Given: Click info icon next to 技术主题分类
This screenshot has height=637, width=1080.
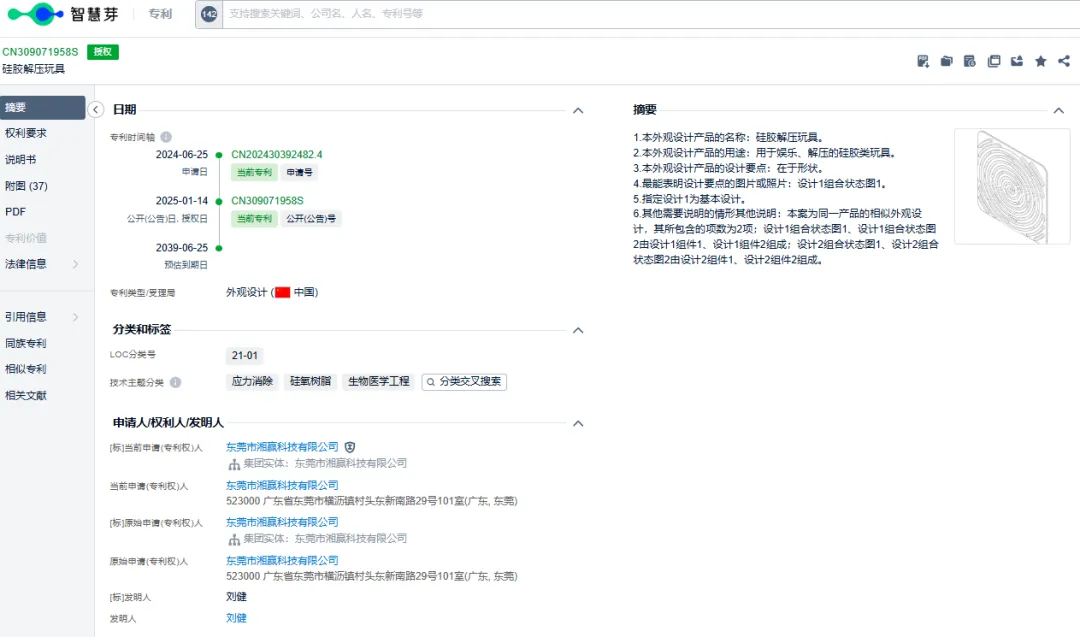Looking at the screenshot, I should [x=175, y=382].
